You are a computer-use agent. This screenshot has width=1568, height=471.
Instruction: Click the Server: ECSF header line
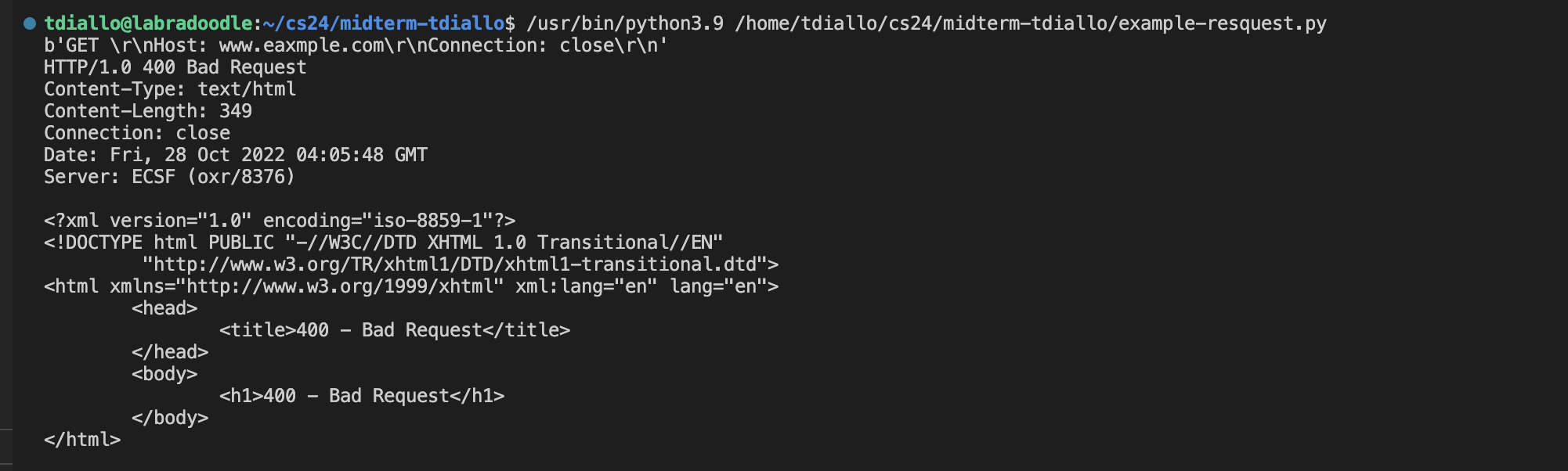[169, 177]
